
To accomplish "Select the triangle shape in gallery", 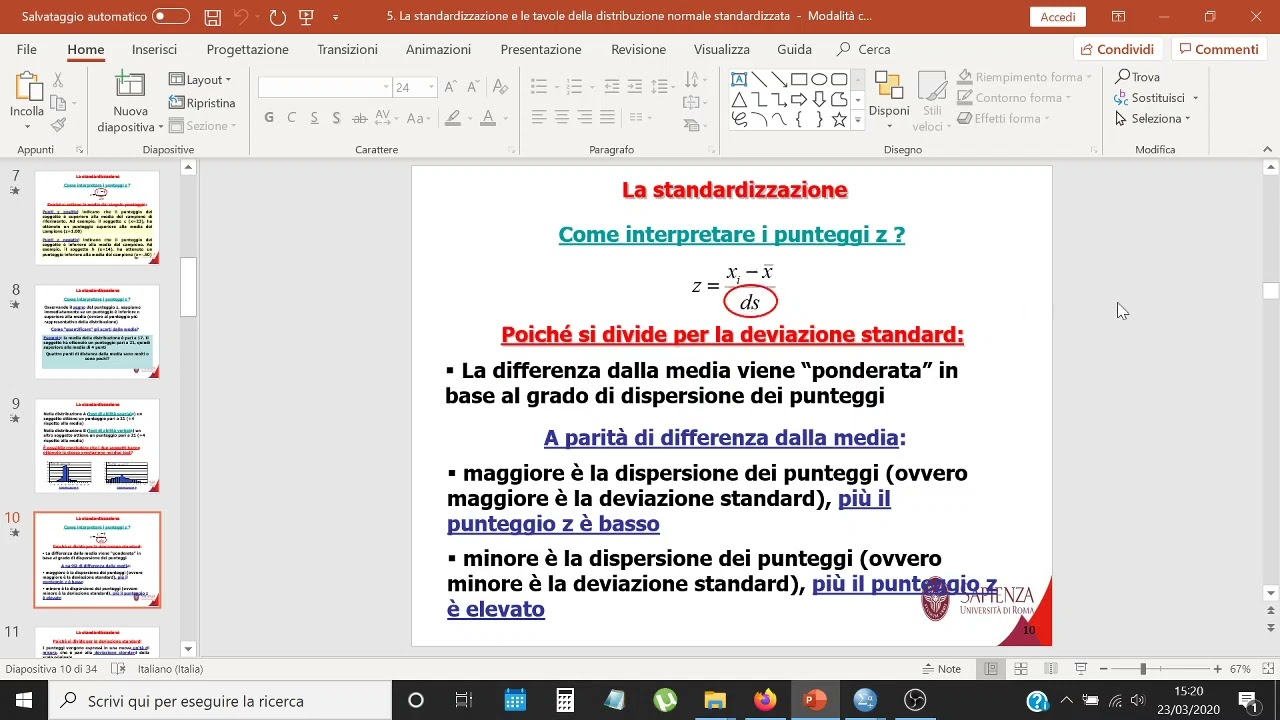I will 739,99.
